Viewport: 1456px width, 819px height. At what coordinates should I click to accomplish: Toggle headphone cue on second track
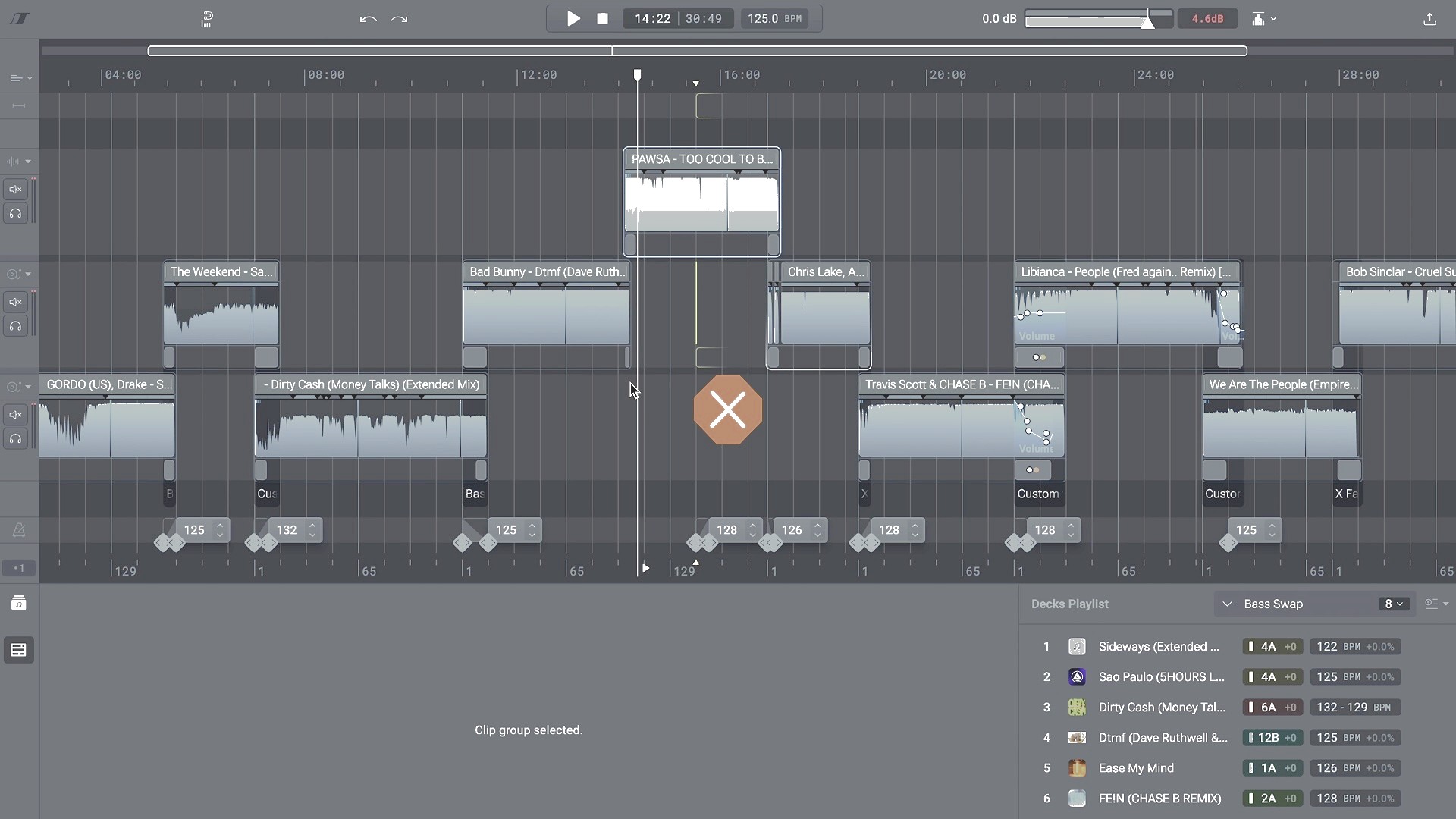pyautogui.click(x=15, y=326)
